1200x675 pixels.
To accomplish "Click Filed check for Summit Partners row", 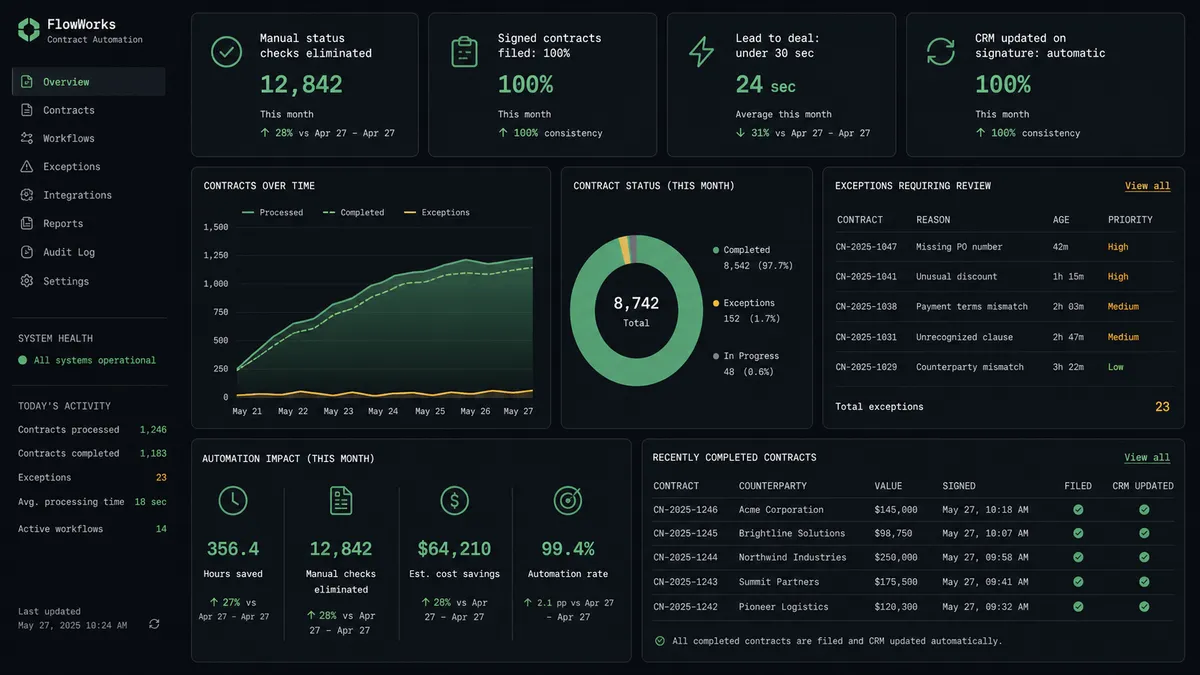I will click(x=1078, y=582).
